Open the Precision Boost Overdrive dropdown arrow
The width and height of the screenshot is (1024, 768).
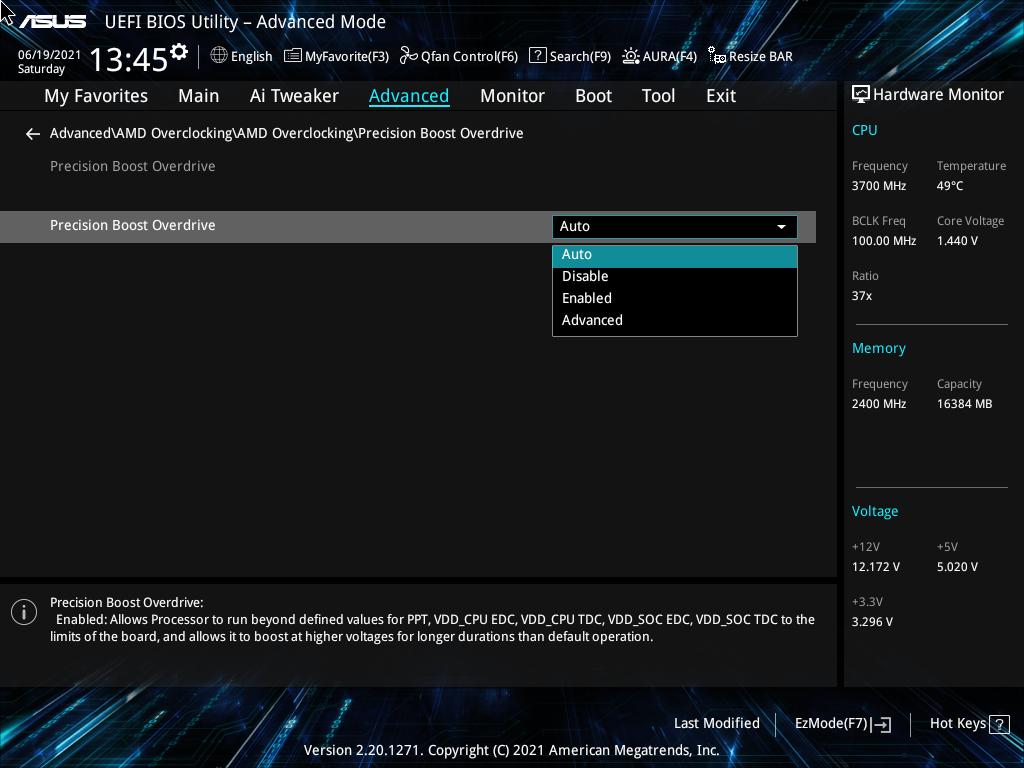click(x=781, y=226)
